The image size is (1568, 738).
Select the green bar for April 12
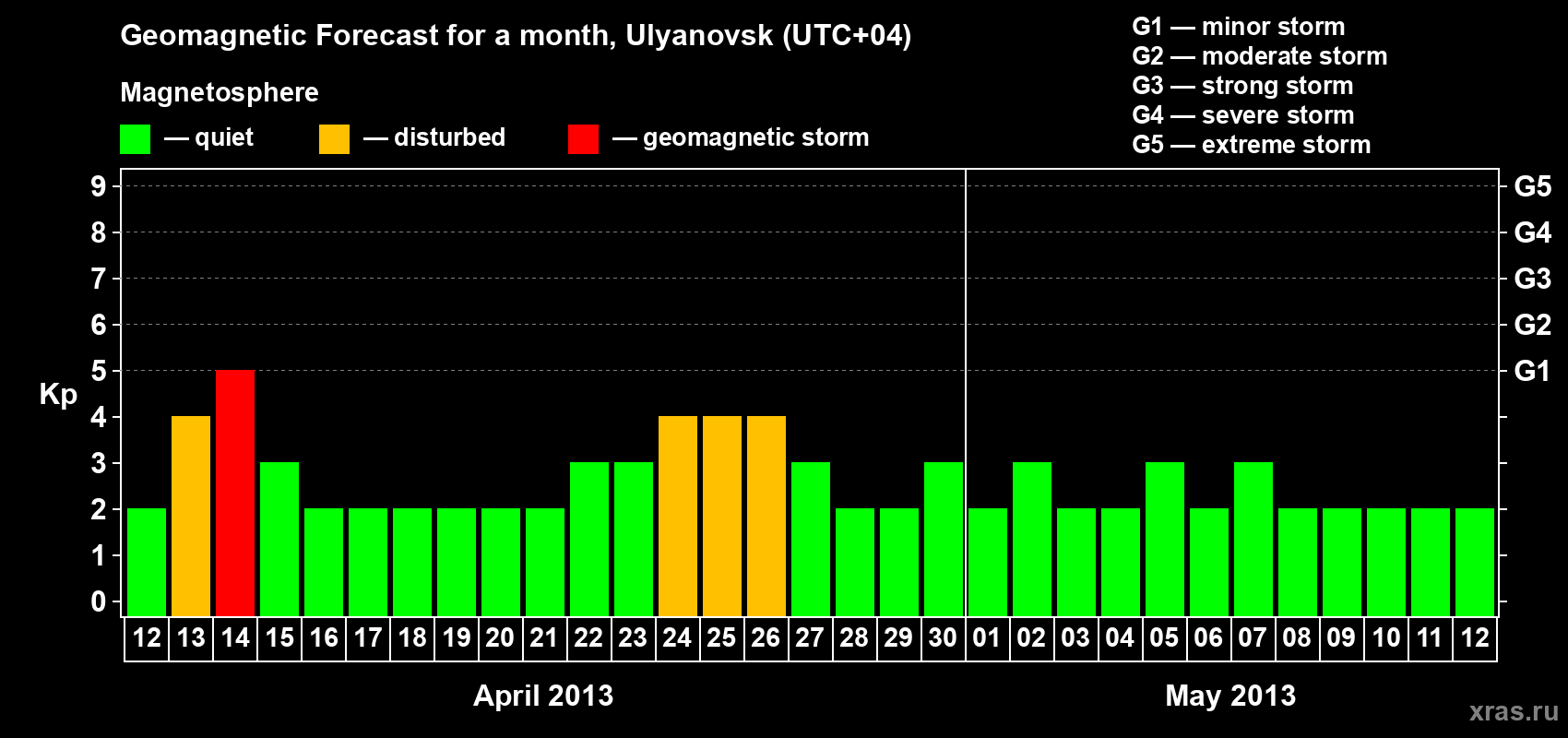click(147, 562)
